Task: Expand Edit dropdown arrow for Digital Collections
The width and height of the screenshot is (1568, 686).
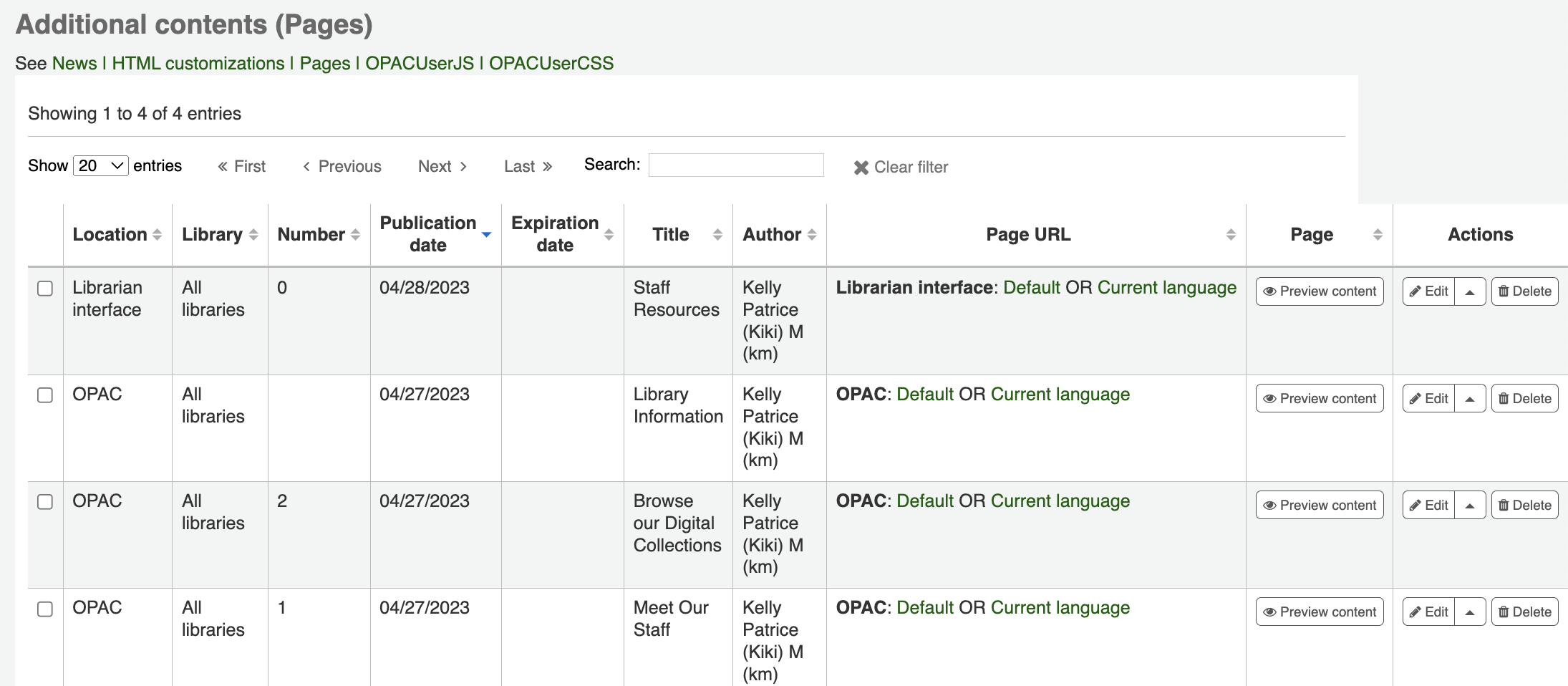Action: point(1470,506)
